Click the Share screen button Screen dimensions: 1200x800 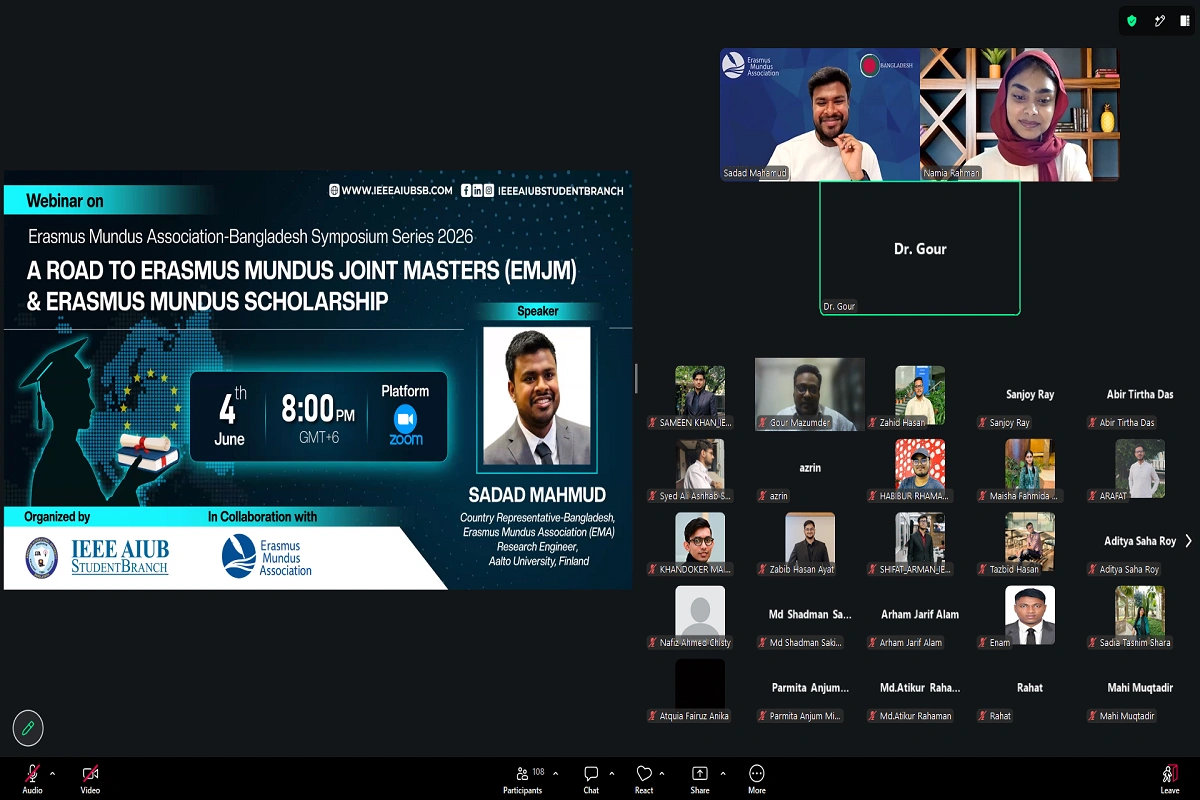pos(700,778)
